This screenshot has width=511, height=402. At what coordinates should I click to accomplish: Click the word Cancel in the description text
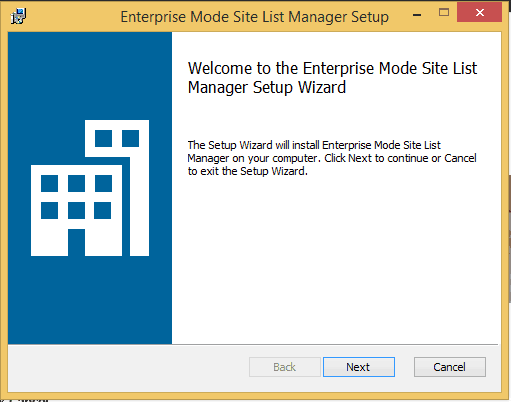click(460, 158)
